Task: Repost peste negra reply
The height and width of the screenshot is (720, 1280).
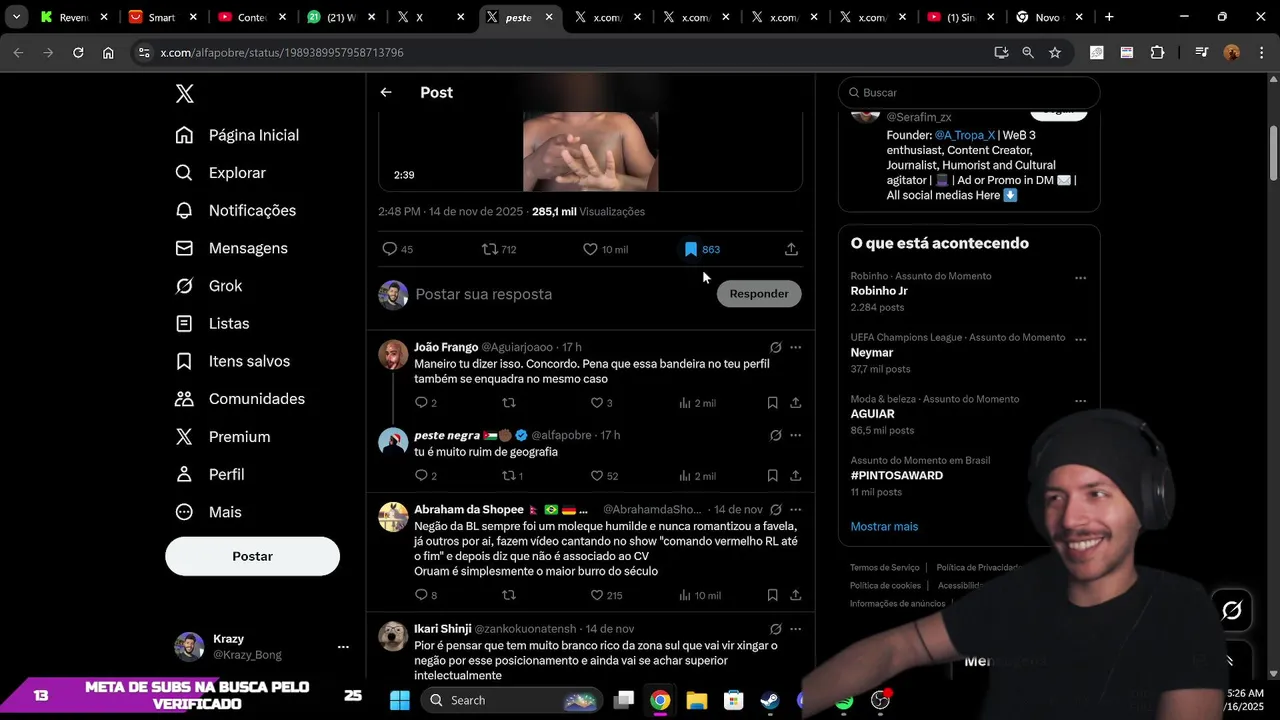Action: click(512, 476)
